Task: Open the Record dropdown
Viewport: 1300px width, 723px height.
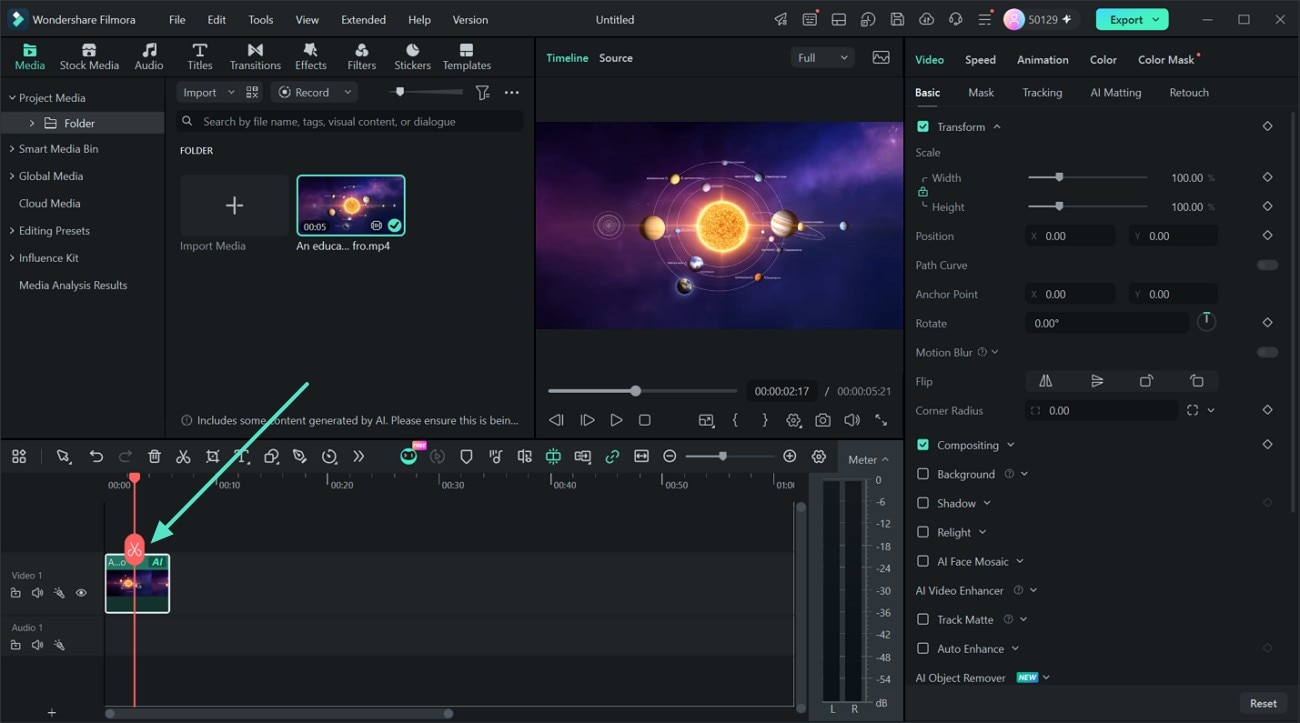Action: click(x=315, y=92)
